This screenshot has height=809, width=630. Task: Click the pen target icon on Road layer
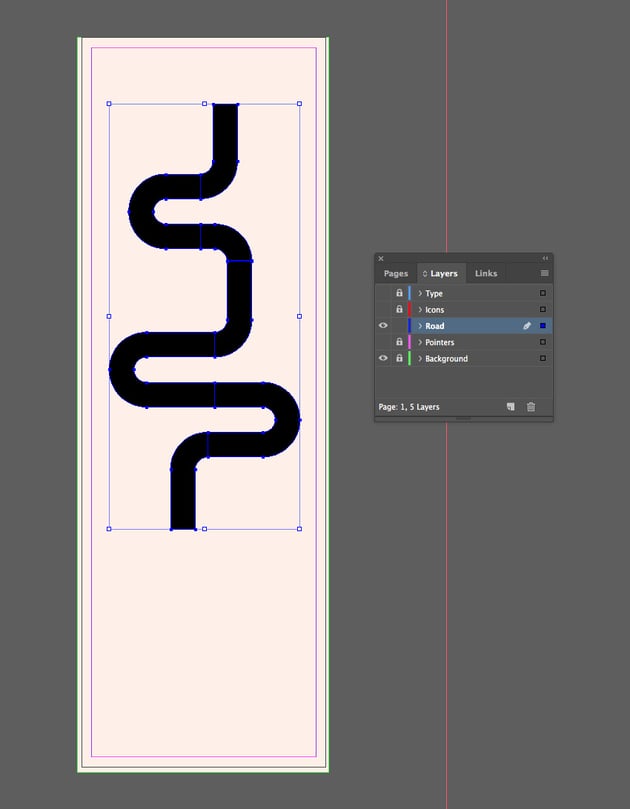(527, 326)
